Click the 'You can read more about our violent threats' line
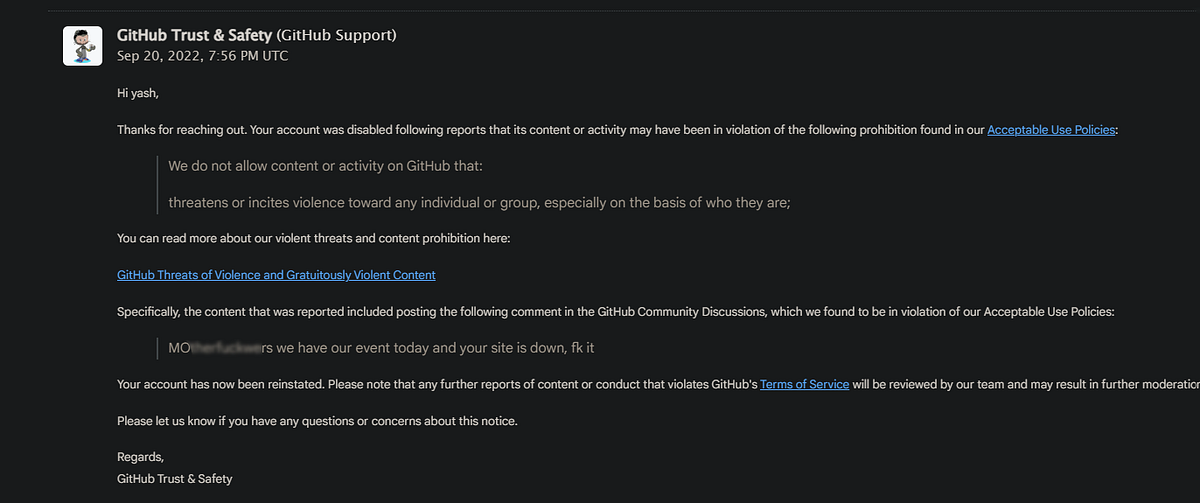1200x503 pixels. [x=313, y=238]
